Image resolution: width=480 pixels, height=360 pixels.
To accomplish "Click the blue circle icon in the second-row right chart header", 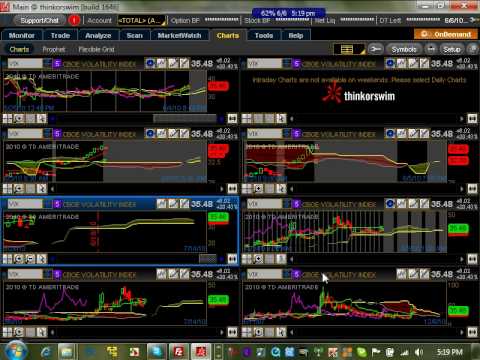I will tap(390, 134).
